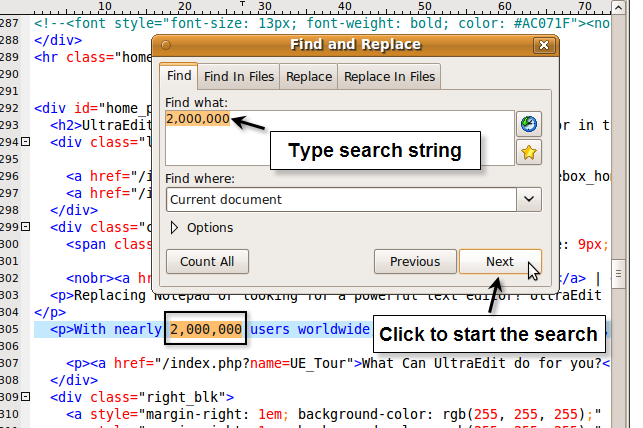
Task: Expand the Options disclosure triangle
Action: coord(174,228)
